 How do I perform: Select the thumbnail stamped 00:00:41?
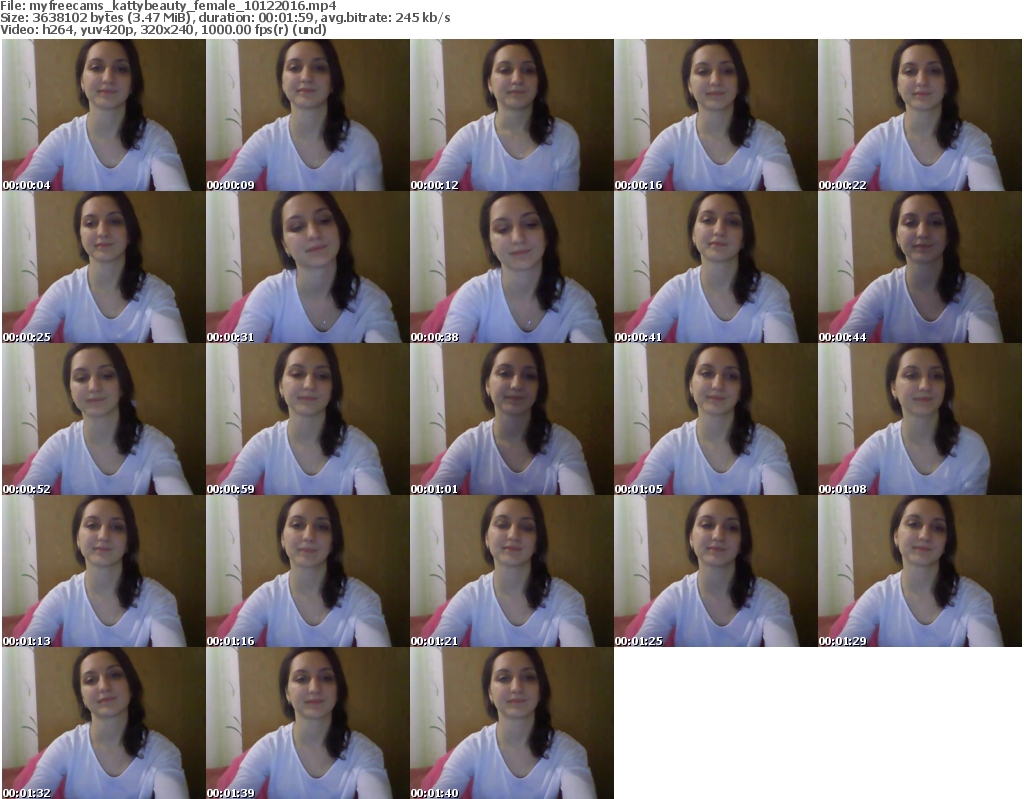point(716,267)
